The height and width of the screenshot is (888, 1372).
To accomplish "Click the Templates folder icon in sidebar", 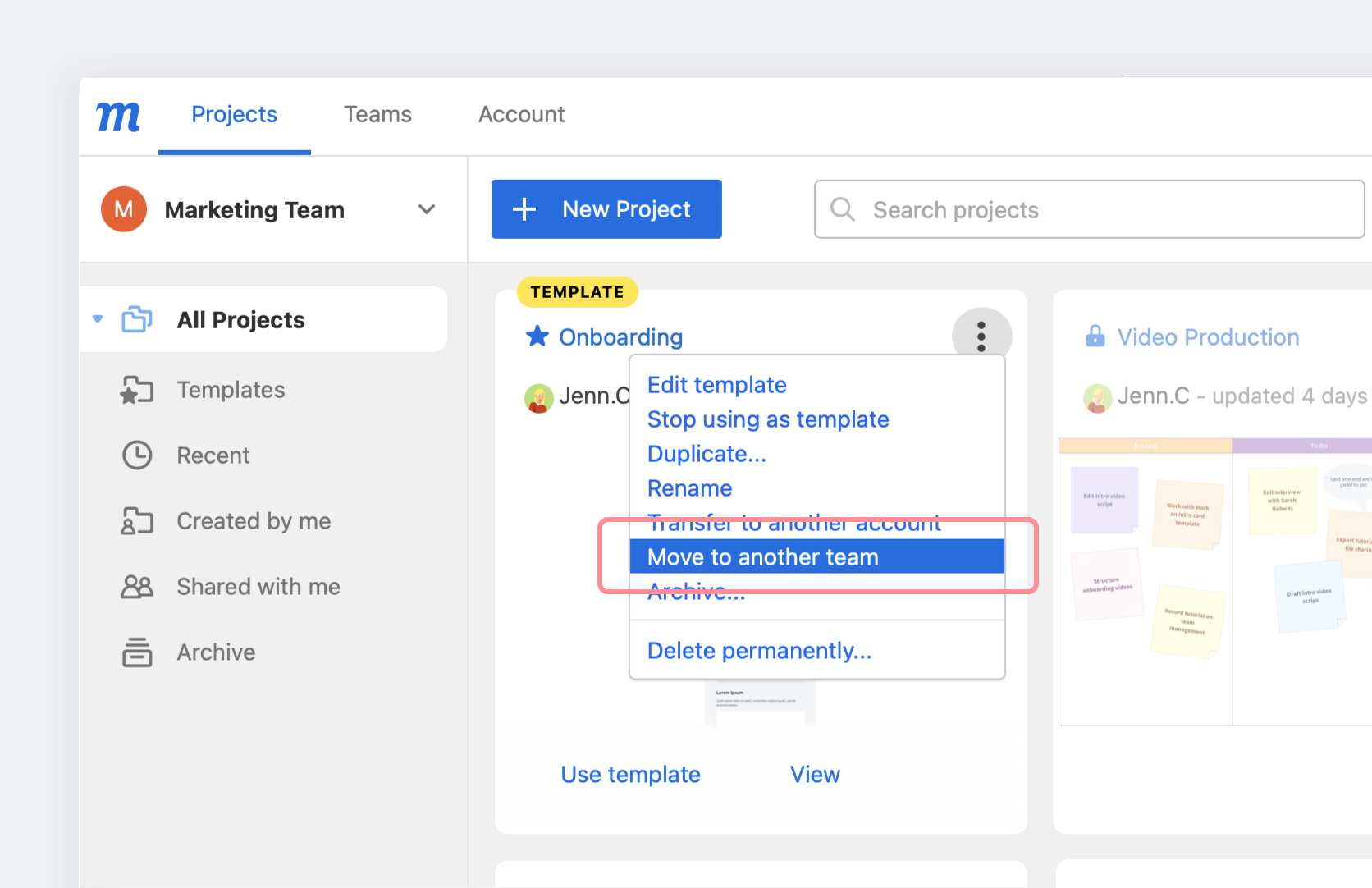I will 137,390.
